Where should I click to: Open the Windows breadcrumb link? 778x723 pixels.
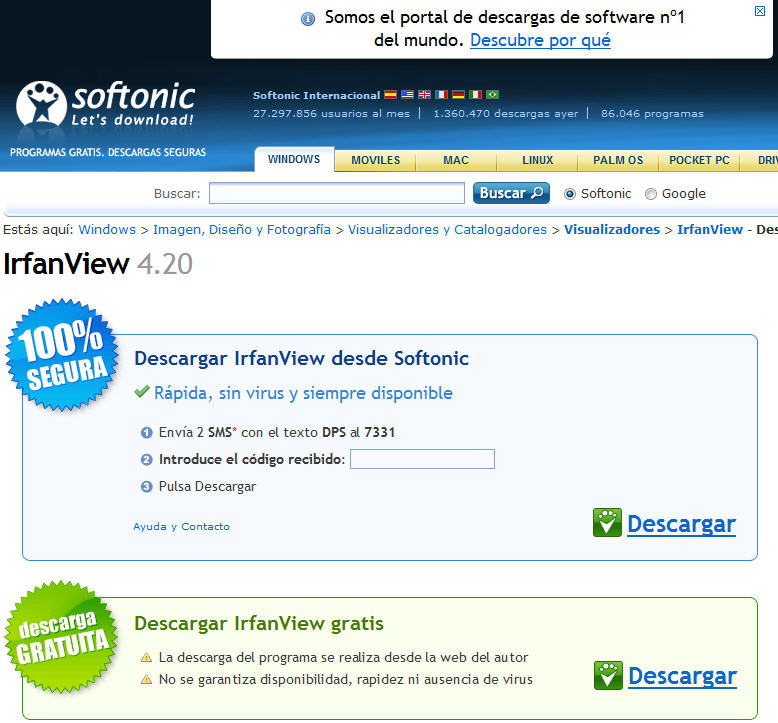[x=107, y=229]
